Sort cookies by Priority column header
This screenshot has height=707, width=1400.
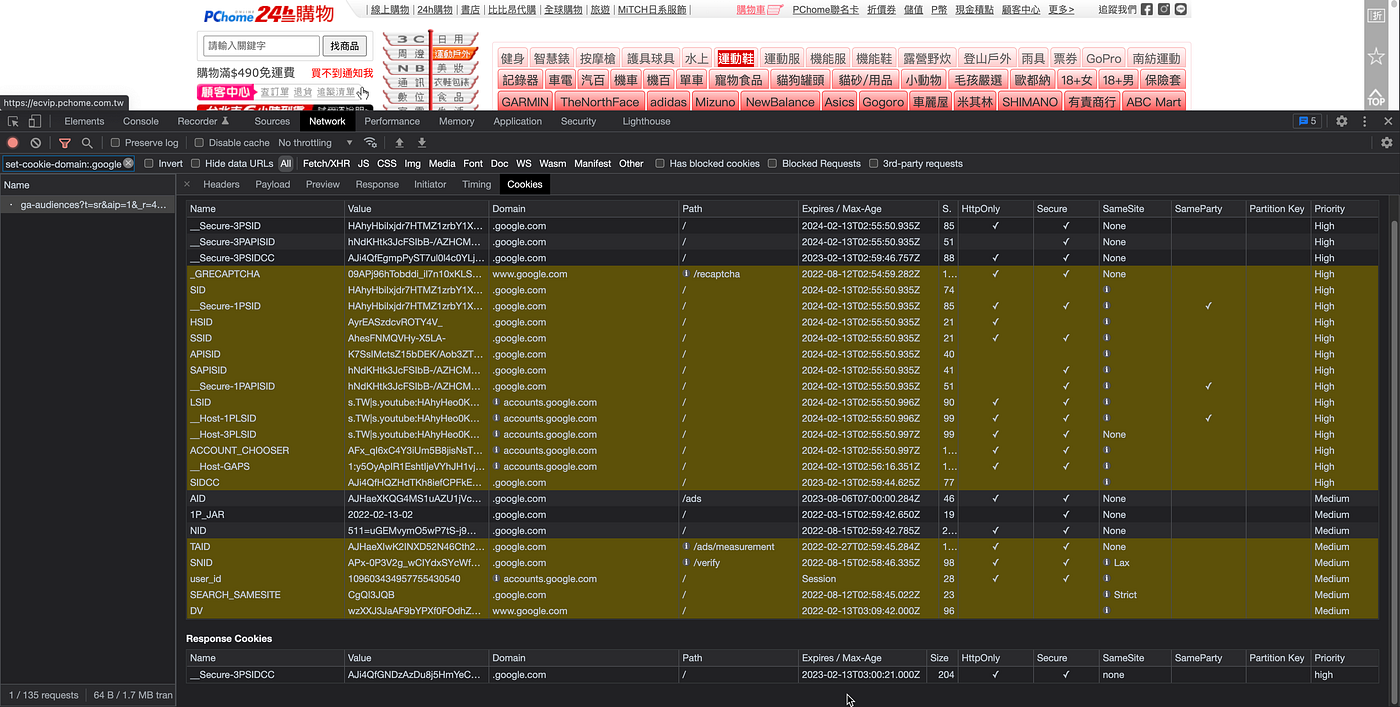[x=1345, y=209]
